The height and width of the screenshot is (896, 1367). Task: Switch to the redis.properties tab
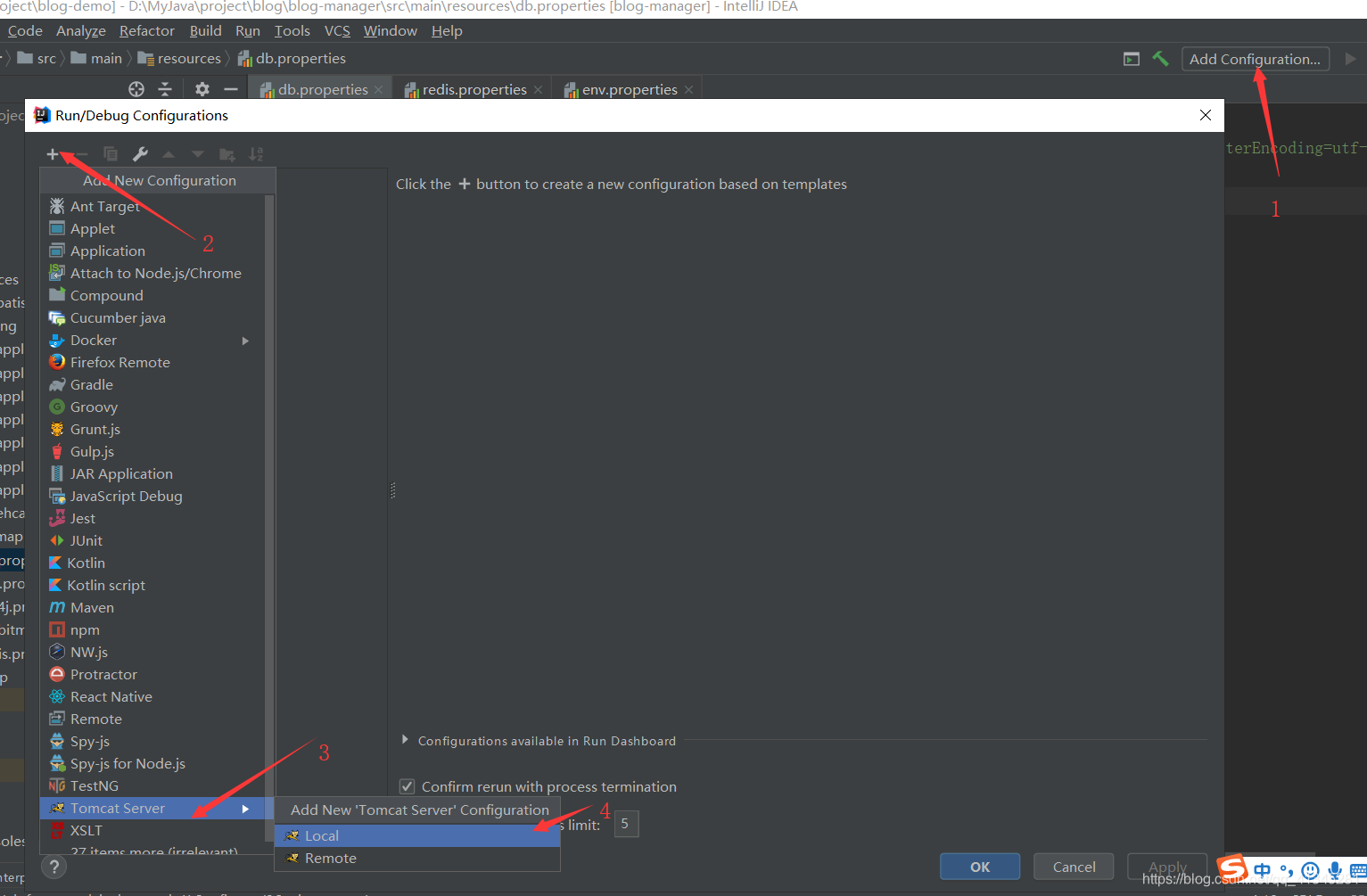pos(473,89)
